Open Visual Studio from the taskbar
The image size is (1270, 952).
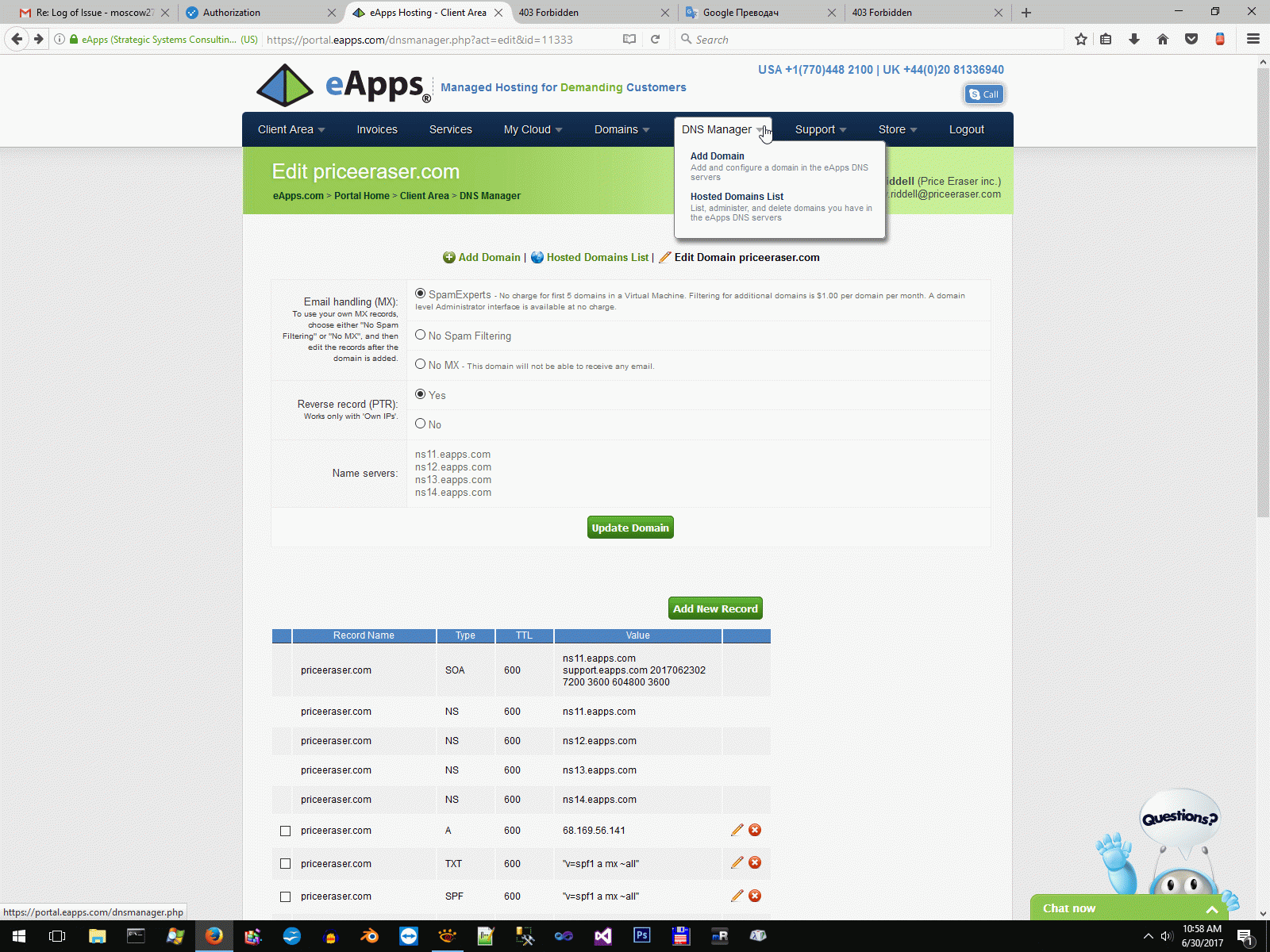tap(602, 936)
